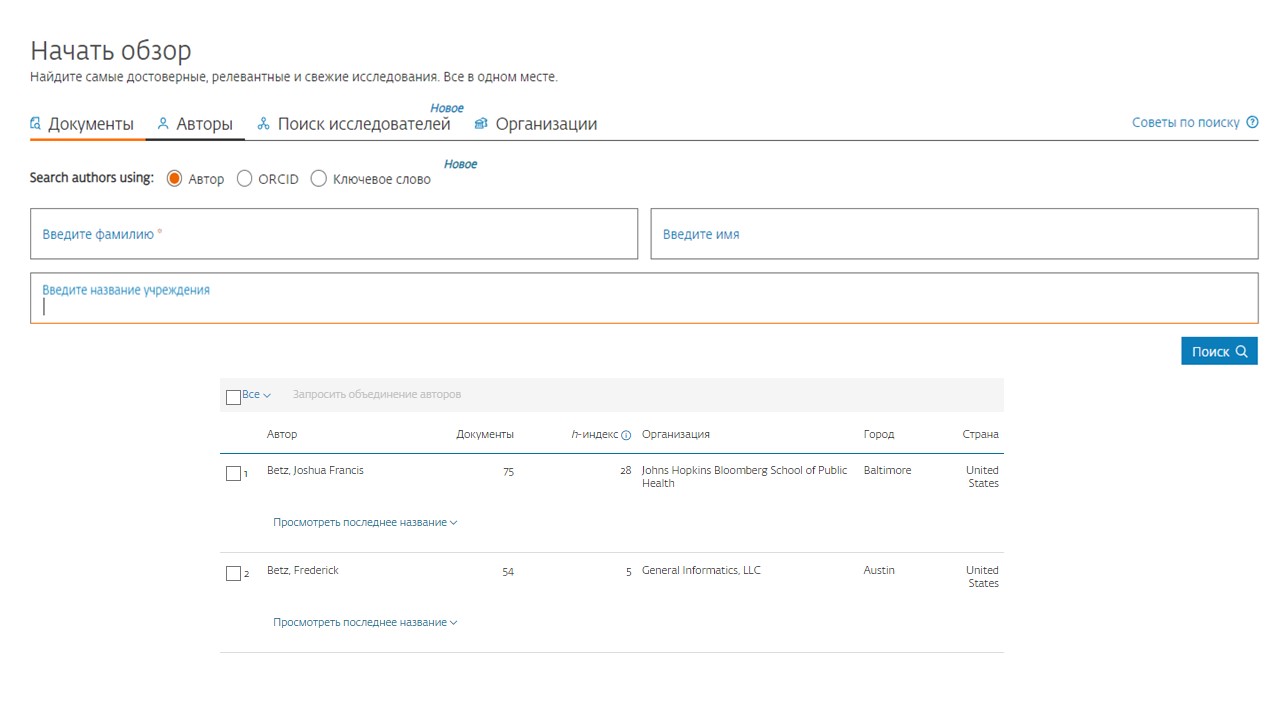
Task: Expand last title for Joshua Francis Betz
Action: click(x=365, y=522)
